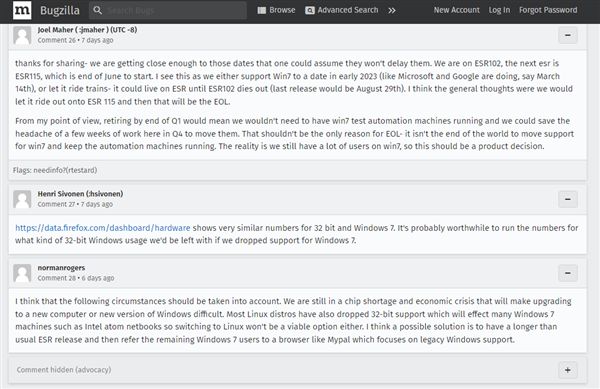Collapse comment 26 by Joel Maher
Viewport: 600px width, 389px height.
tap(568, 35)
